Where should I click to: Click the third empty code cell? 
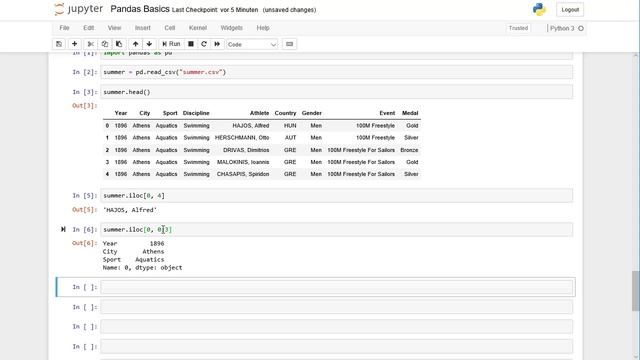click(336, 327)
